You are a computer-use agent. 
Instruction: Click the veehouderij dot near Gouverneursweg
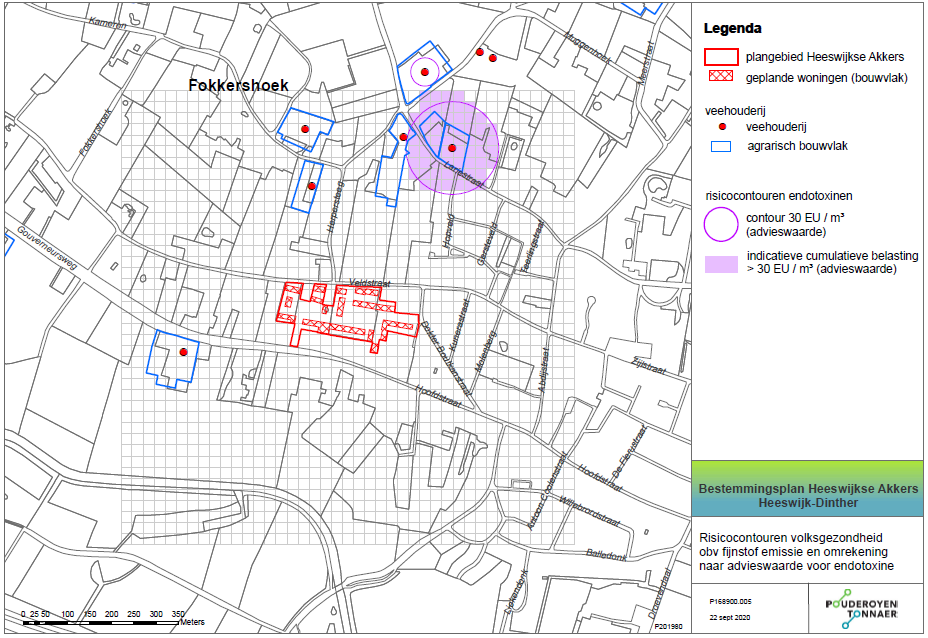(183, 352)
